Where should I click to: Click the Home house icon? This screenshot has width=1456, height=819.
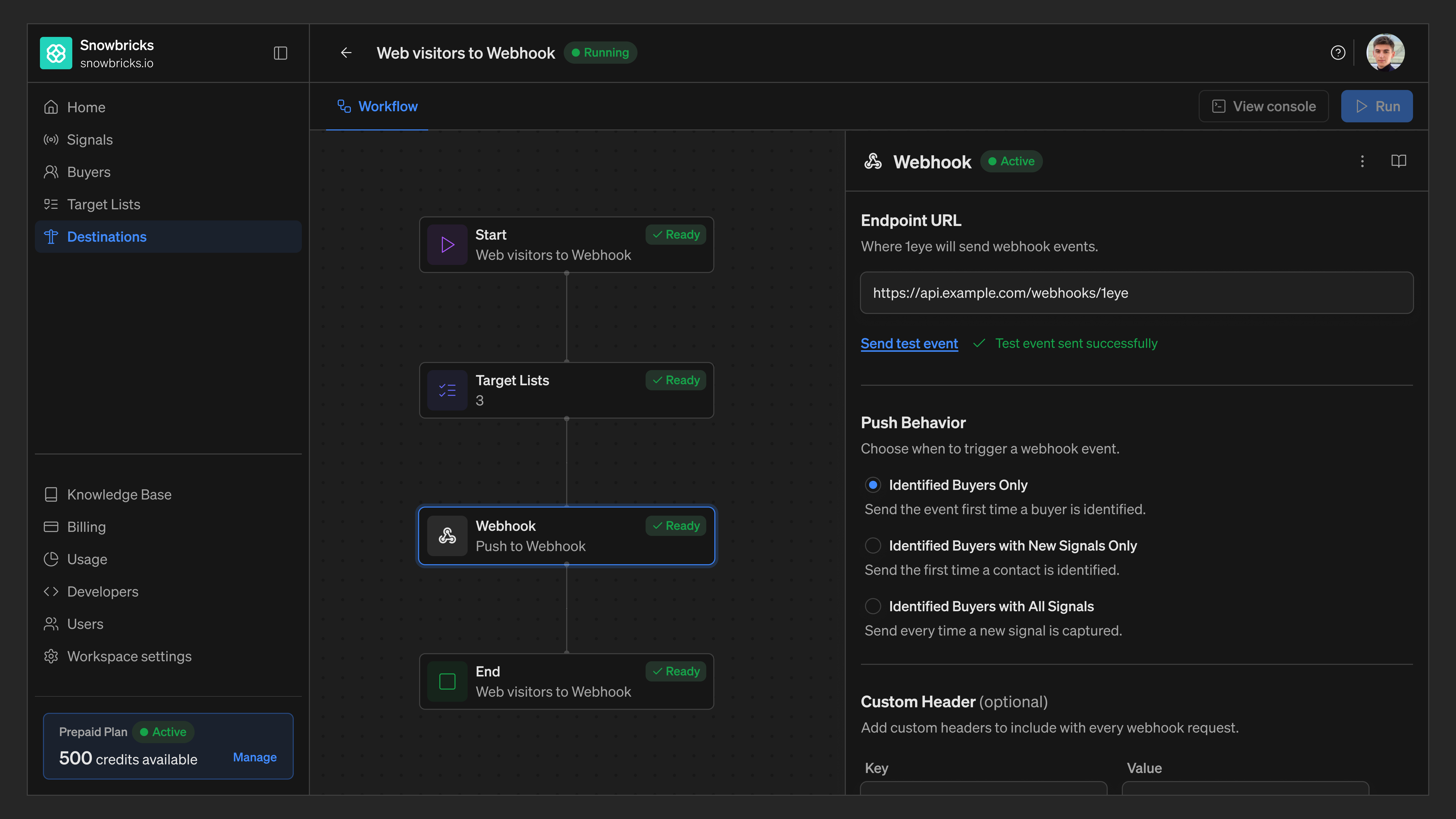point(51,107)
